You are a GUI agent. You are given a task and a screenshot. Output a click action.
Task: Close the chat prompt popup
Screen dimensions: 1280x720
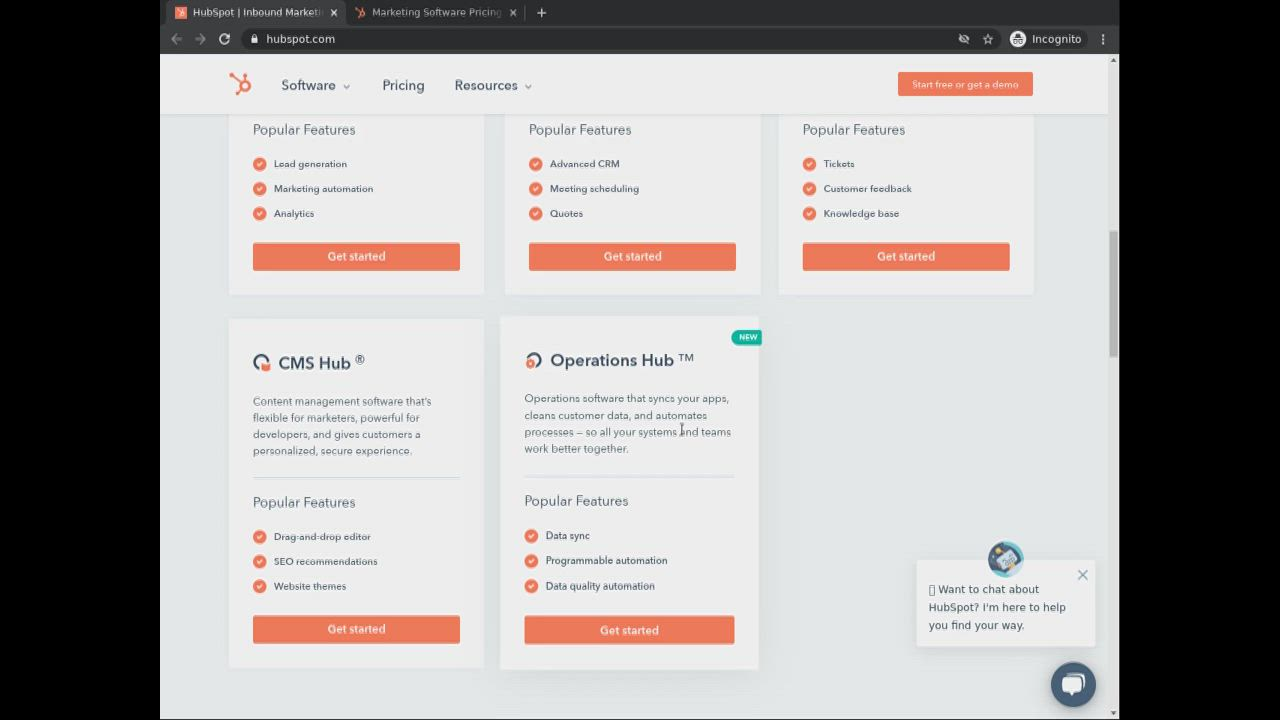(x=1082, y=575)
